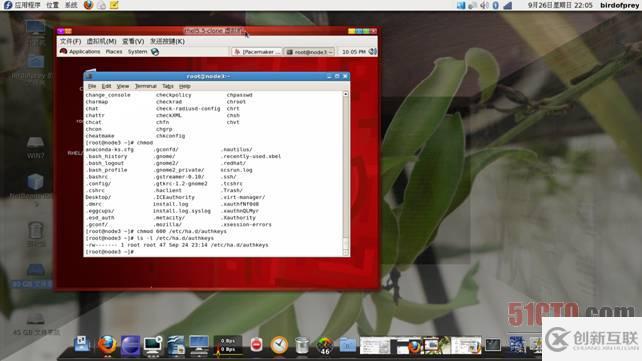Click the first blue dock icon
This screenshot has height=361, width=642.
coord(83,344)
